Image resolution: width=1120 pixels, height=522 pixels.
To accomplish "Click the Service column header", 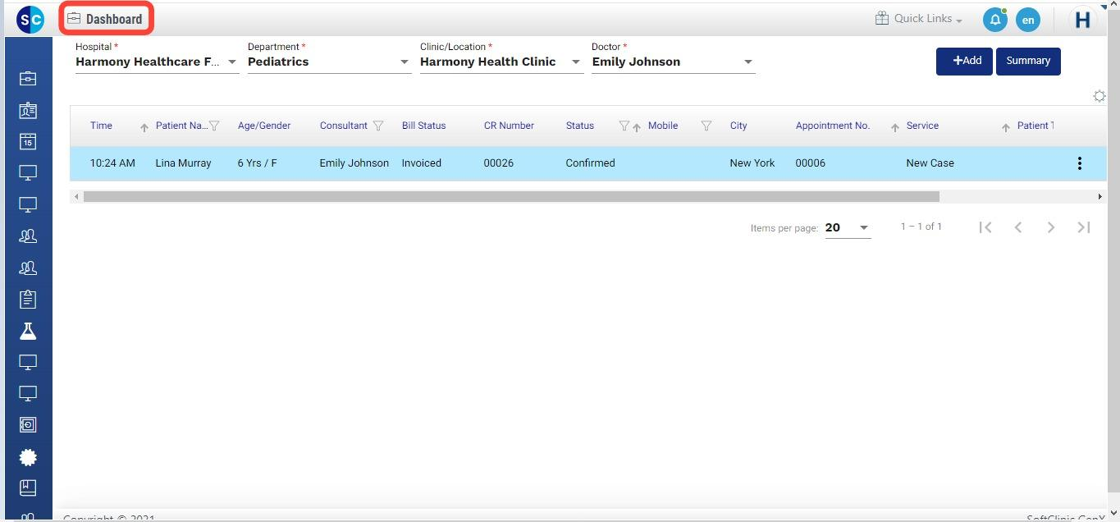I will (922, 126).
